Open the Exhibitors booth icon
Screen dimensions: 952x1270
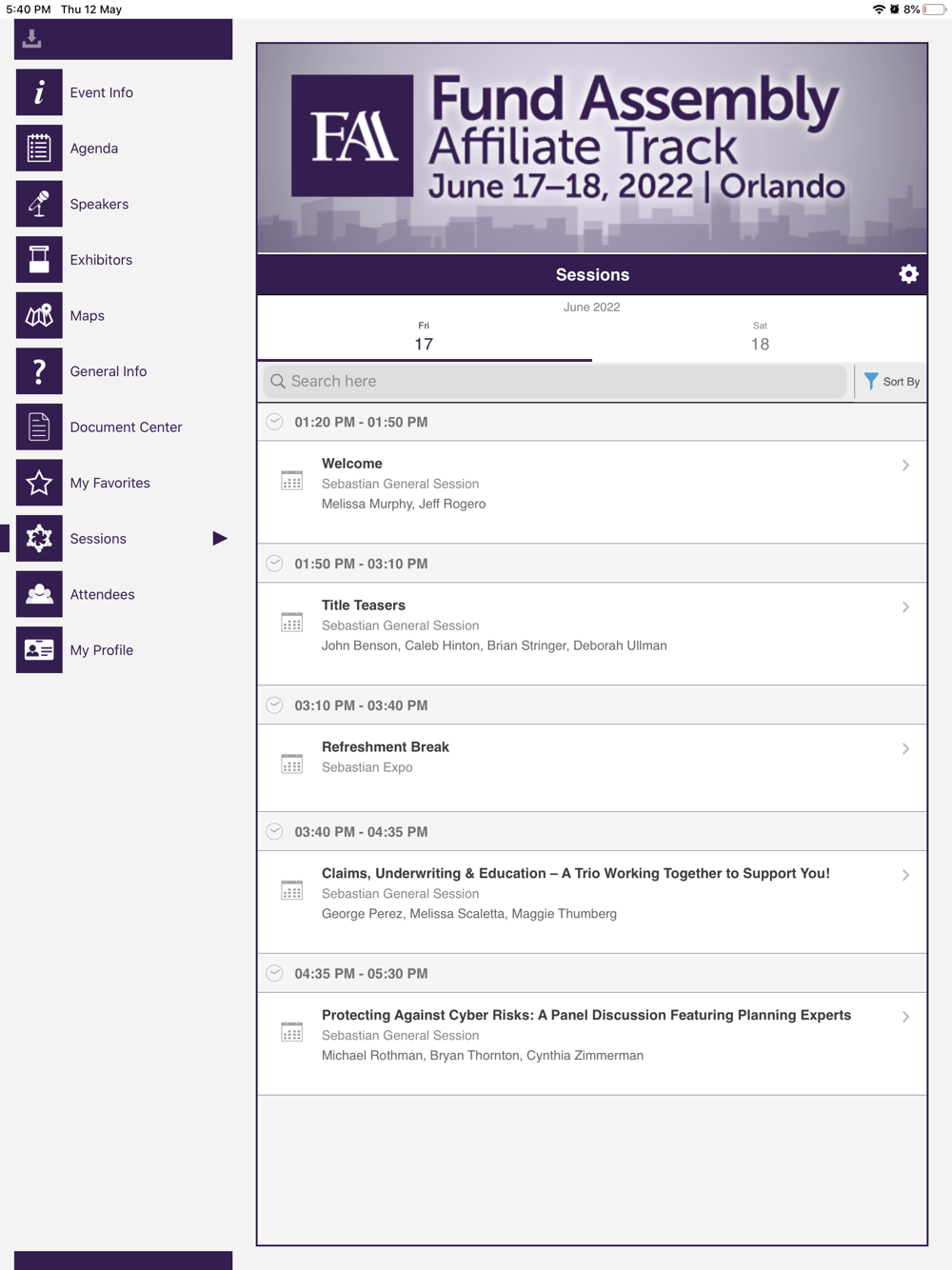pos(39,260)
